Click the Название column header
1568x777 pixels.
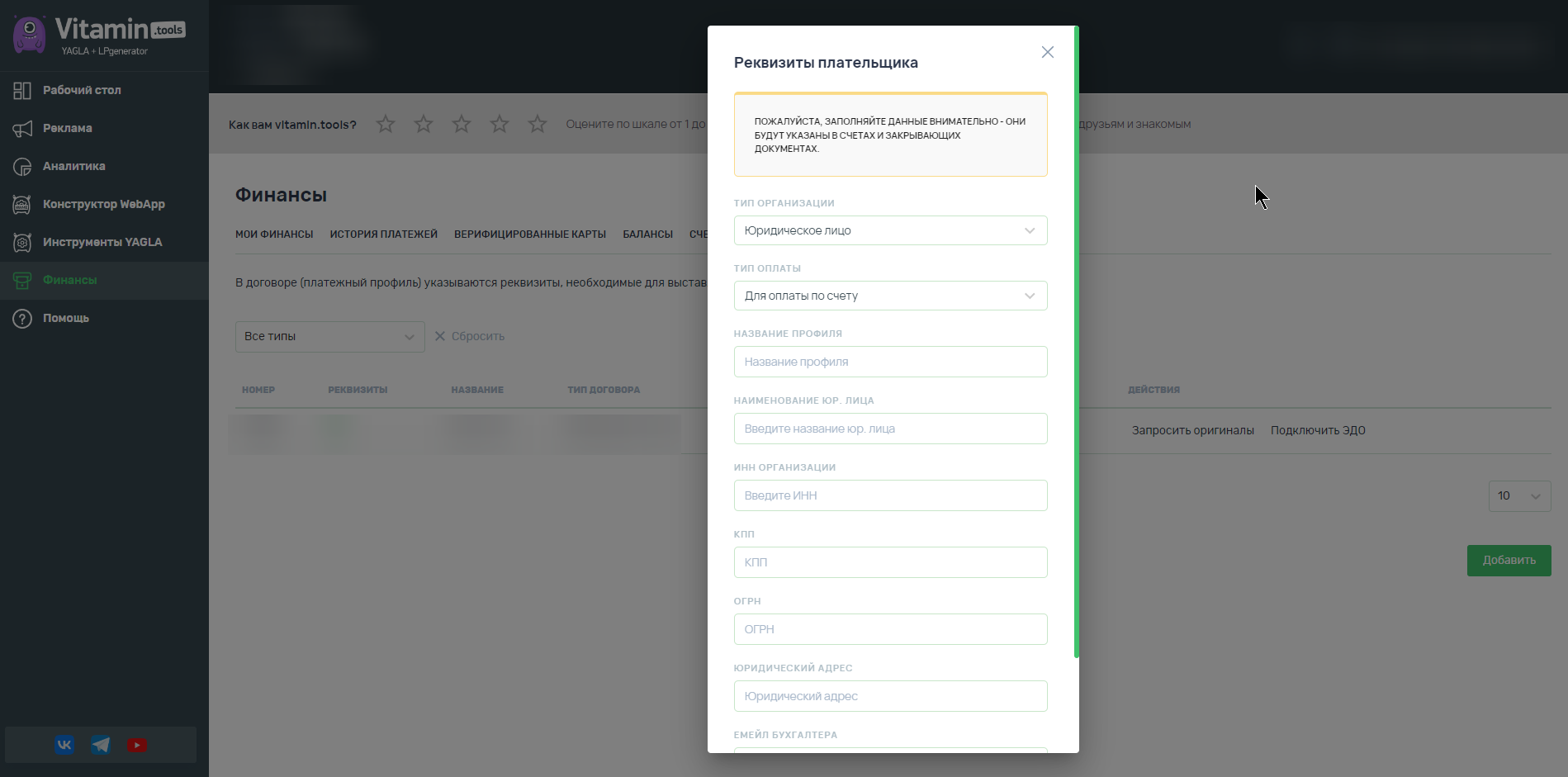(477, 390)
